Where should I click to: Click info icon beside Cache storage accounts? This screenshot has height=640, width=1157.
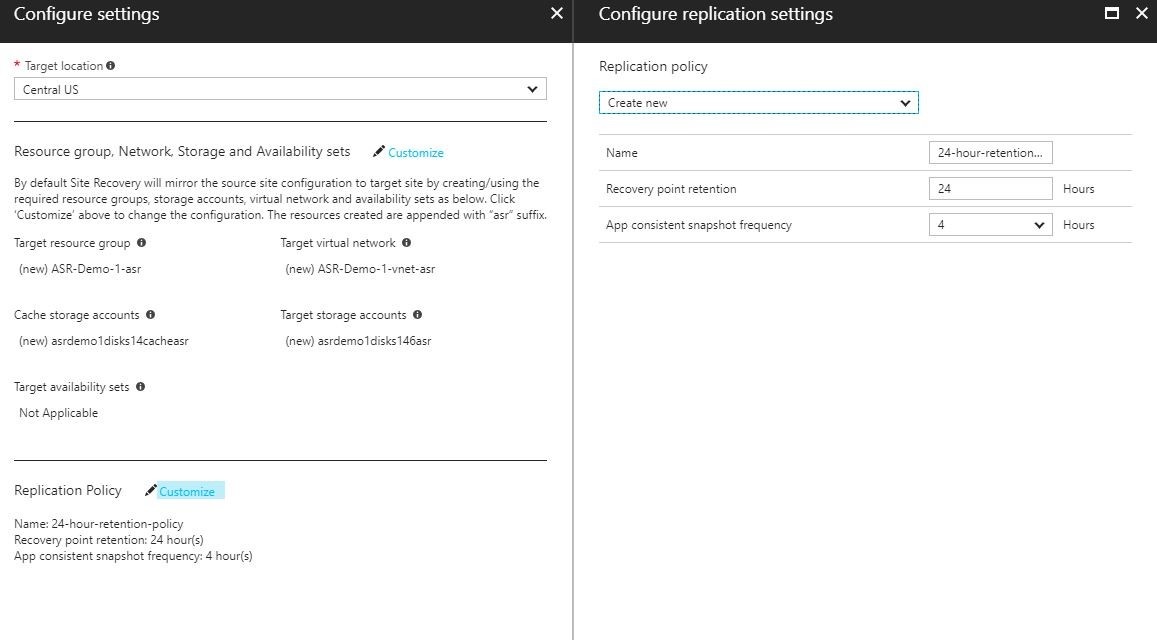pyautogui.click(x=151, y=314)
